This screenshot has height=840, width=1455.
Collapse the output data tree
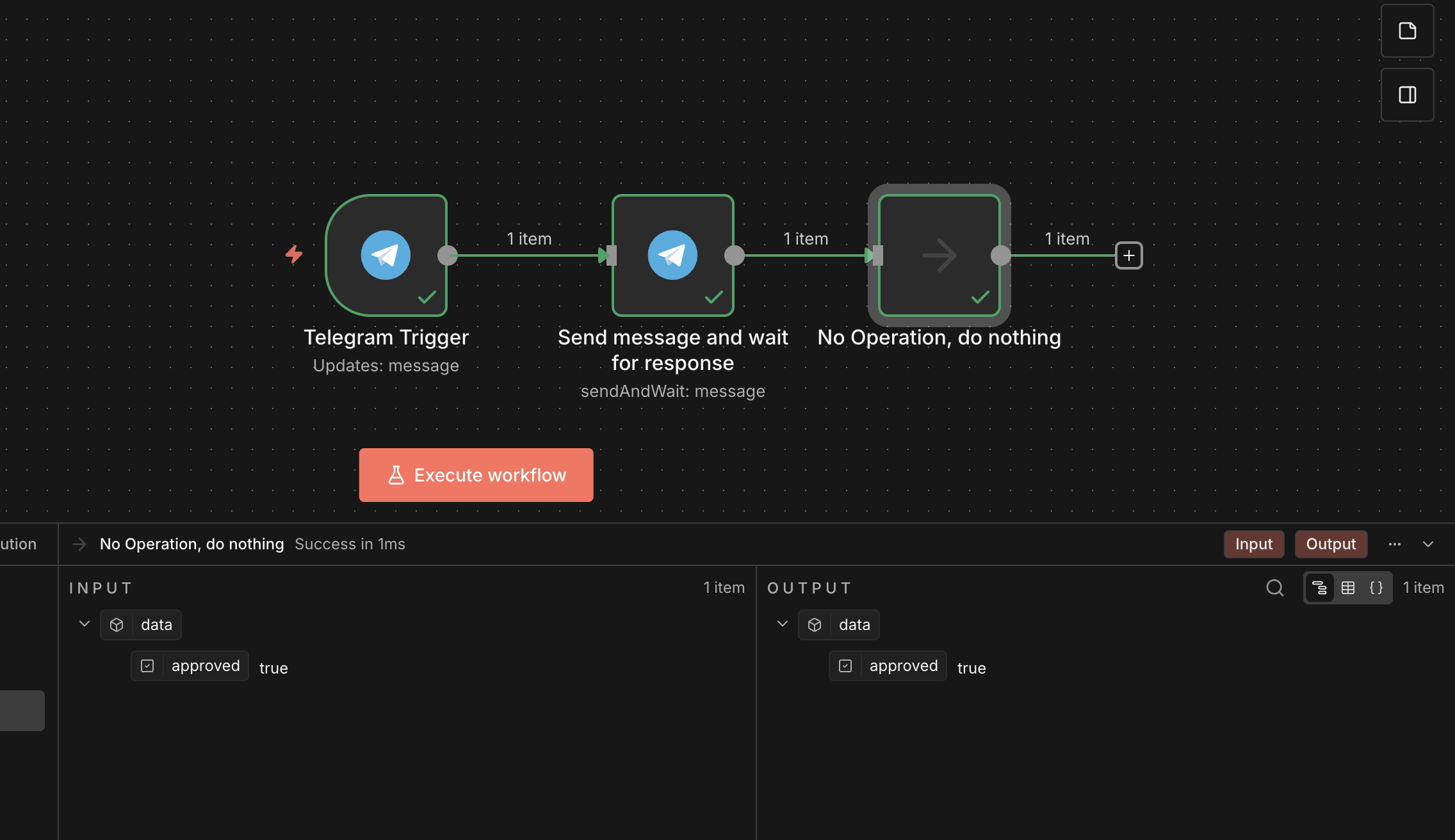pos(782,624)
